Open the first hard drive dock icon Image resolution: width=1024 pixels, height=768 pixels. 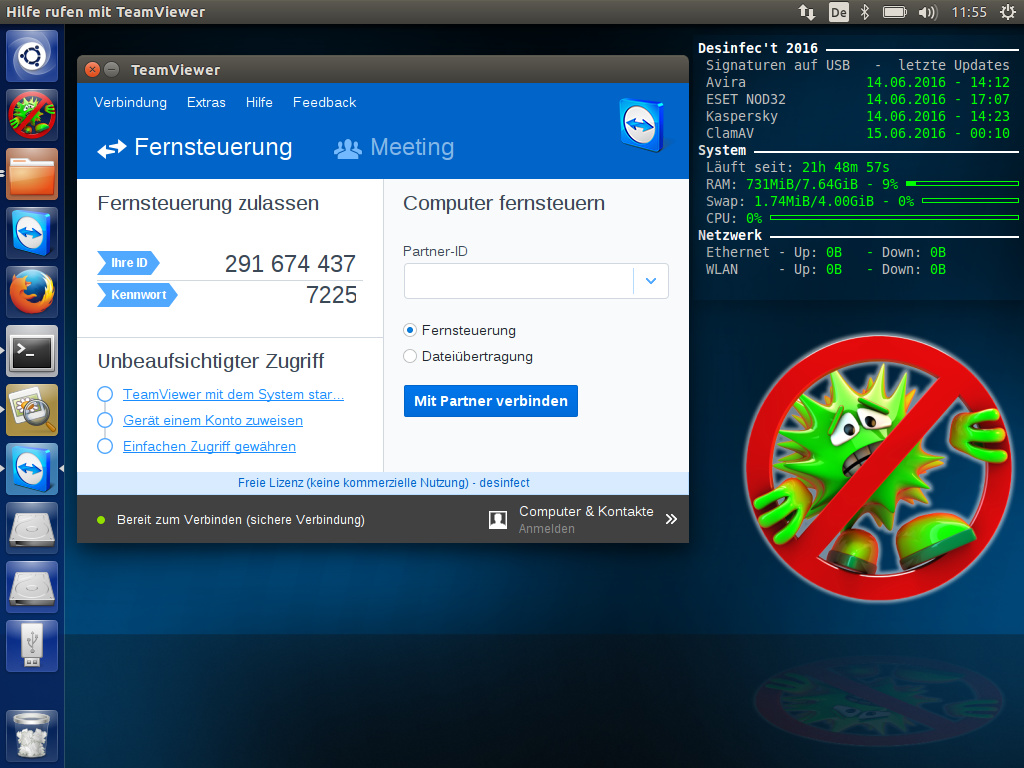click(32, 528)
